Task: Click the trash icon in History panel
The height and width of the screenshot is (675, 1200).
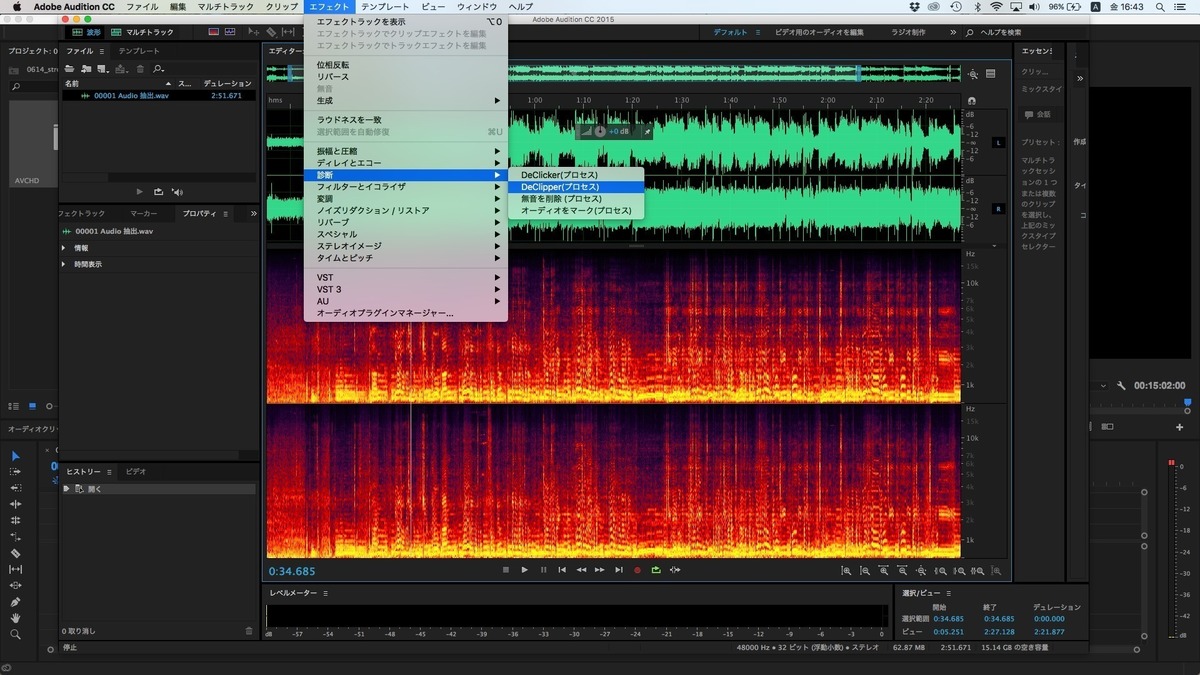Action: pyautogui.click(x=249, y=631)
